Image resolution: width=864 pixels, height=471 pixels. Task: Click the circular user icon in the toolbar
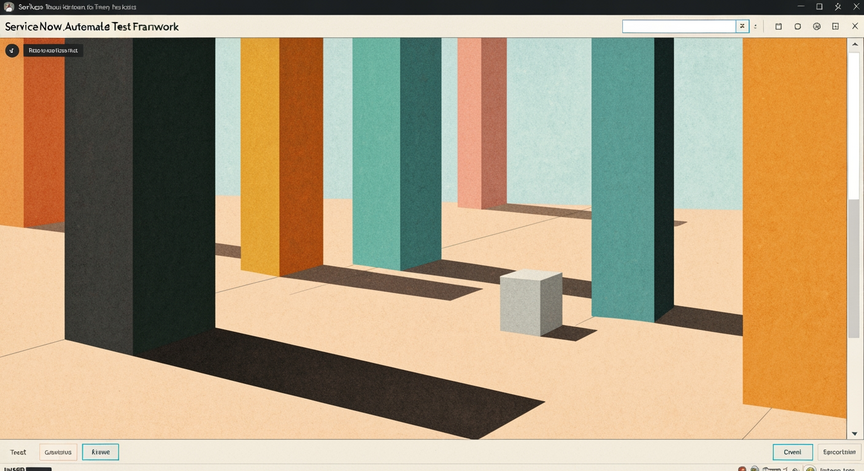coord(817,26)
